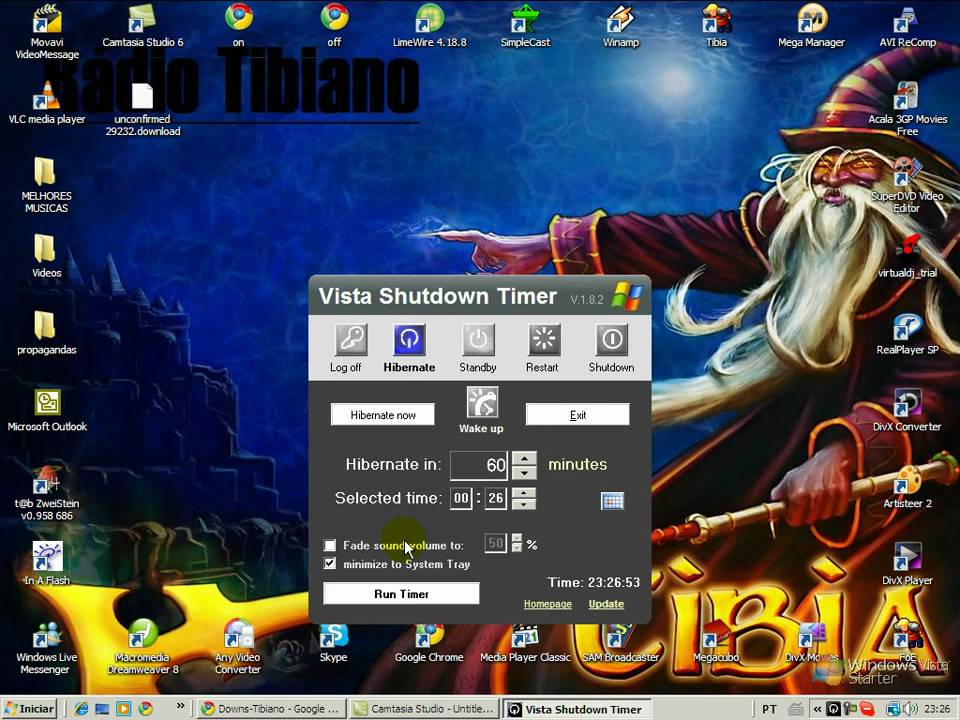Raise the fade volume percentage
Image resolution: width=960 pixels, height=720 pixels.
pos(517,538)
